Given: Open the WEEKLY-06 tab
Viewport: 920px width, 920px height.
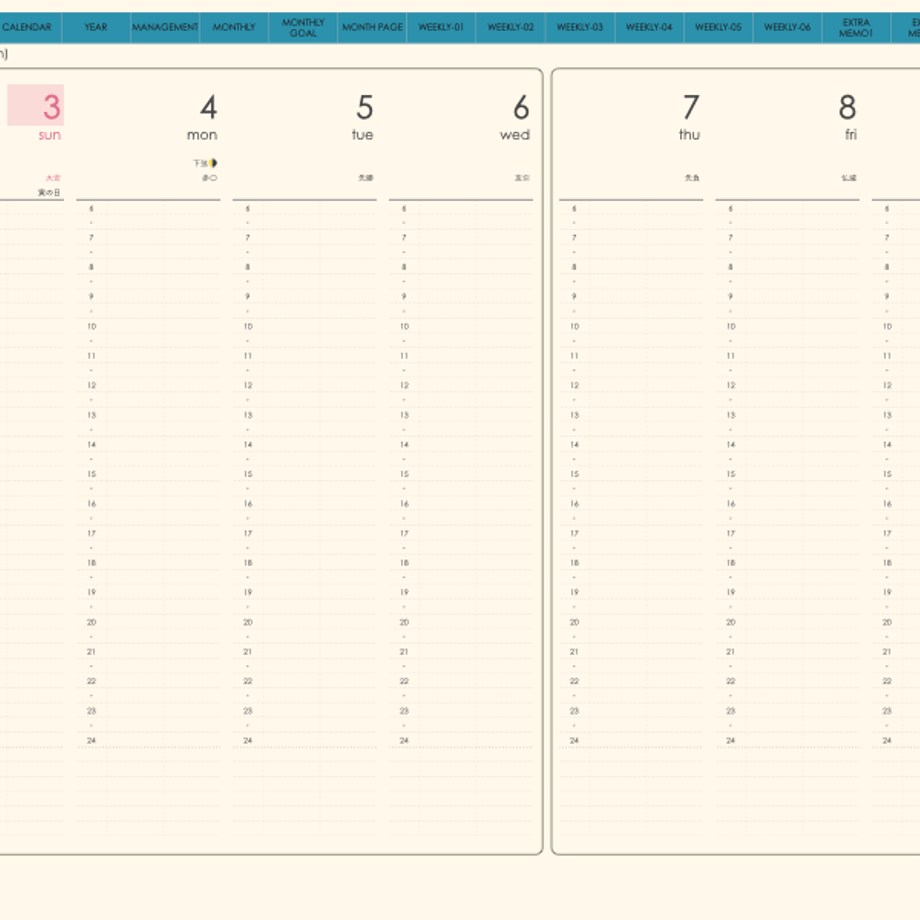Looking at the screenshot, I should tap(788, 28).
